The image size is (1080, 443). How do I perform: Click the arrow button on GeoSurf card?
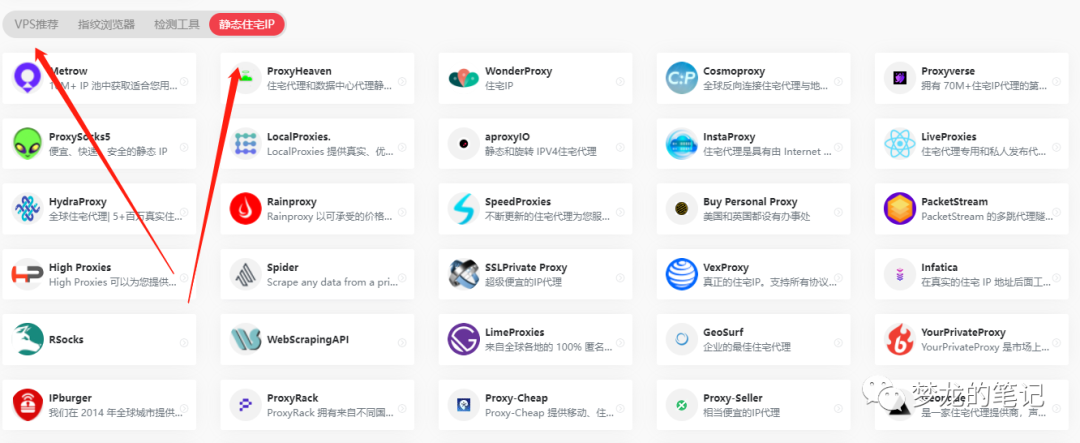pos(838,342)
